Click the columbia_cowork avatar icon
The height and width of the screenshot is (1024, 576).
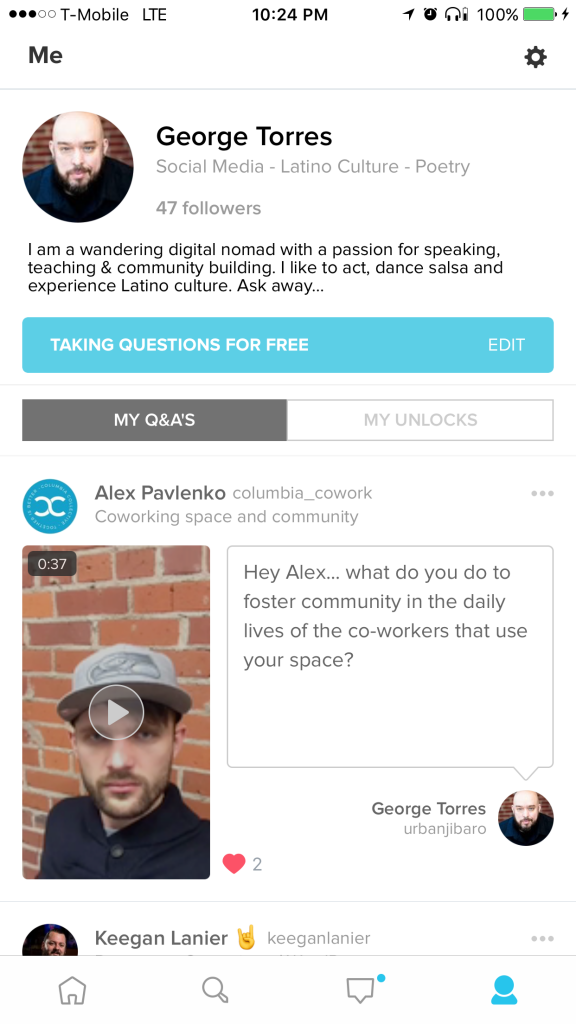50,506
